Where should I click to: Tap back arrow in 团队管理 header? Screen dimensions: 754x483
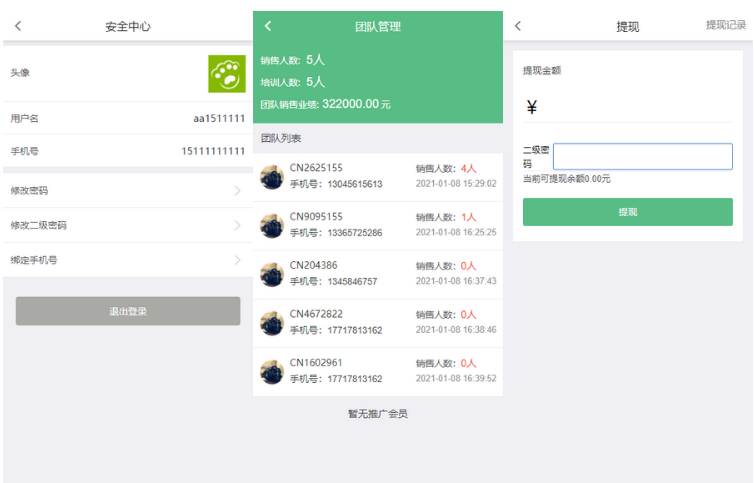[x=268, y=26]
